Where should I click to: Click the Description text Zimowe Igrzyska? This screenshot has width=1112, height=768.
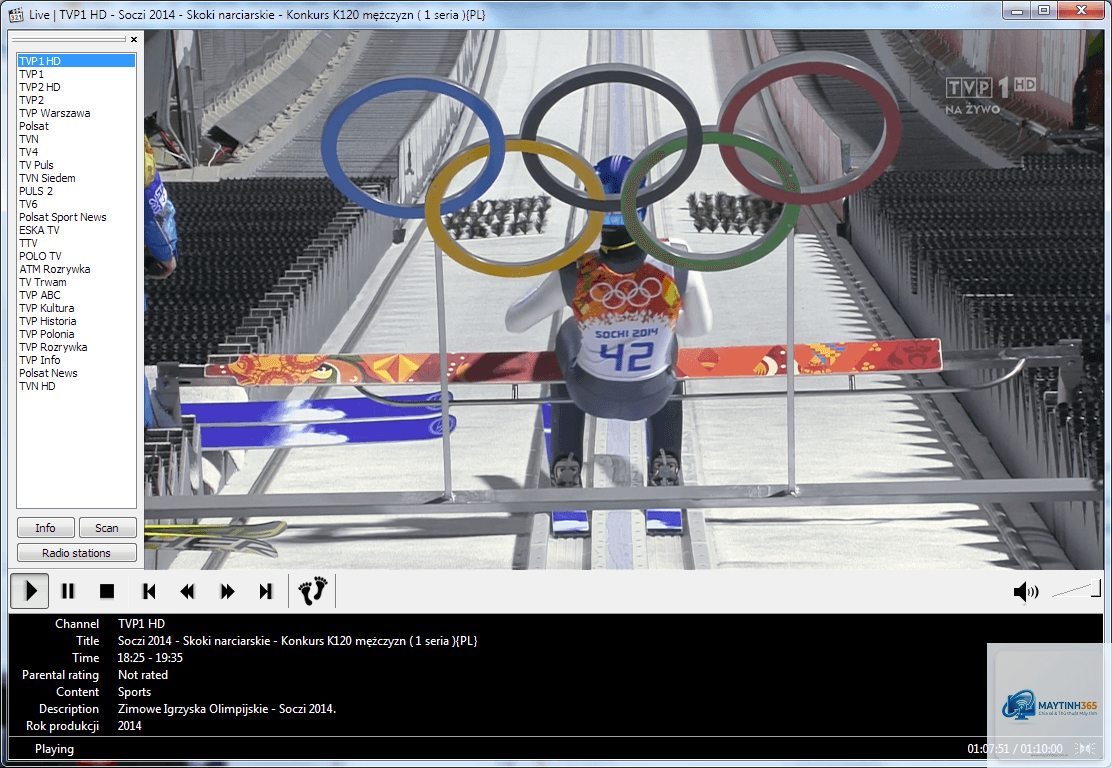[226, 709]
